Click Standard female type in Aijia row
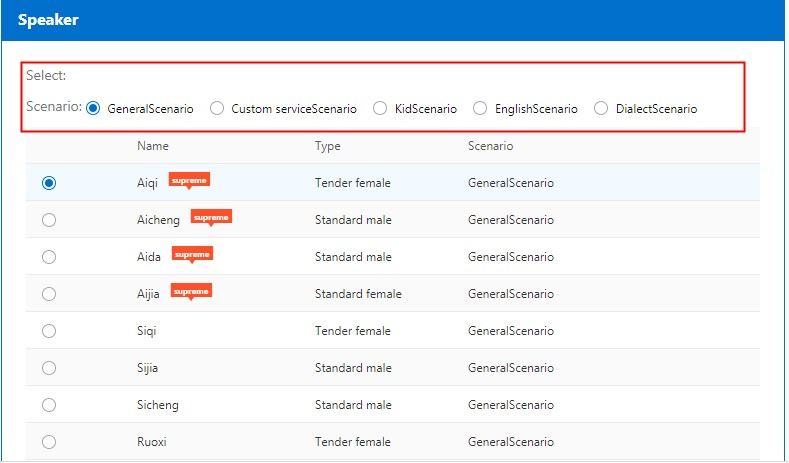This screenshot has height=463, width=789. 358,294
